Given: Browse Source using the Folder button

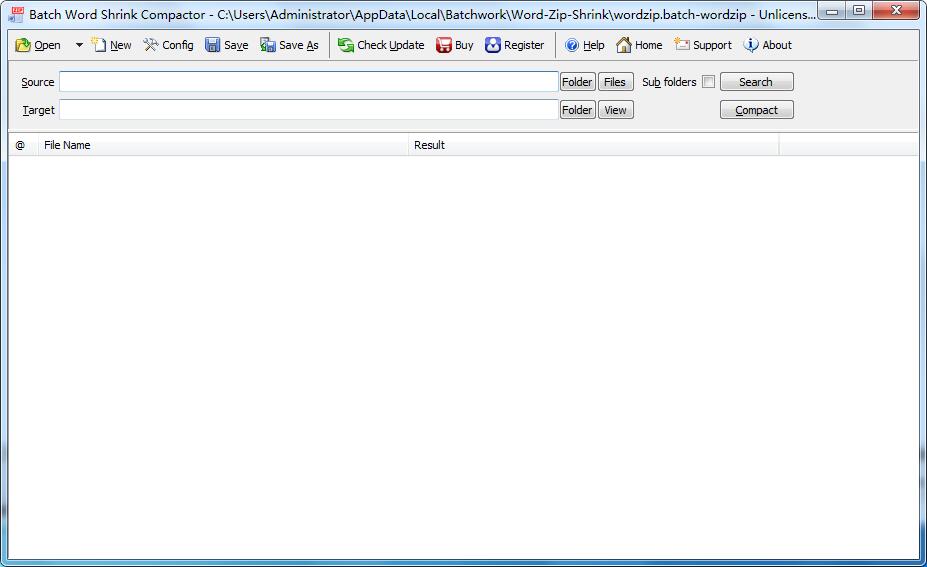Looking at the screenshot, I should (x=578, y=82).
